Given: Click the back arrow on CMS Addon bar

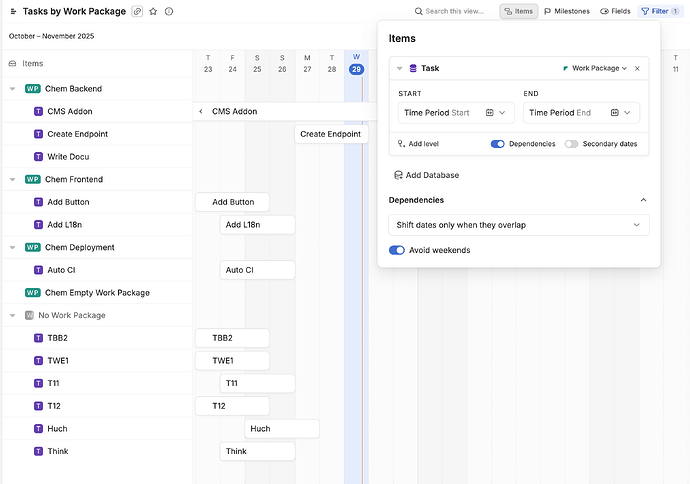Looking at the screenshot, I should click(x=201, y=112).
